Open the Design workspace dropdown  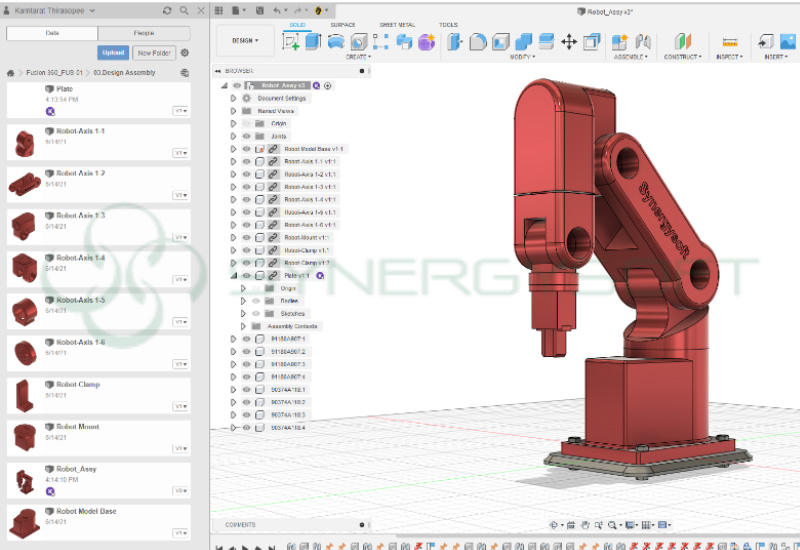[x=245, y=41]
